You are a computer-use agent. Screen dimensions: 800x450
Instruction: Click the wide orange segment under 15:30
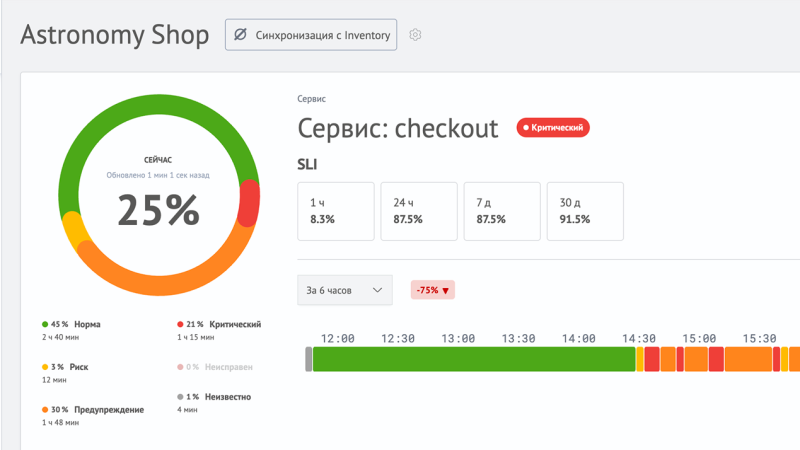748,359
